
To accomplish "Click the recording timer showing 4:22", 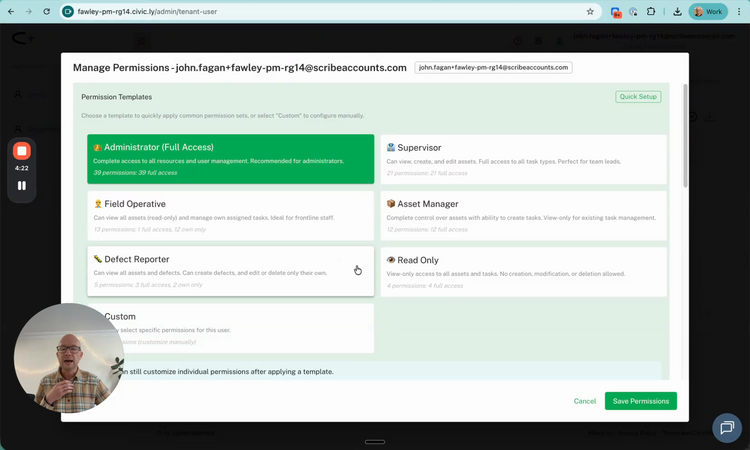I will (x=22, y=168).
